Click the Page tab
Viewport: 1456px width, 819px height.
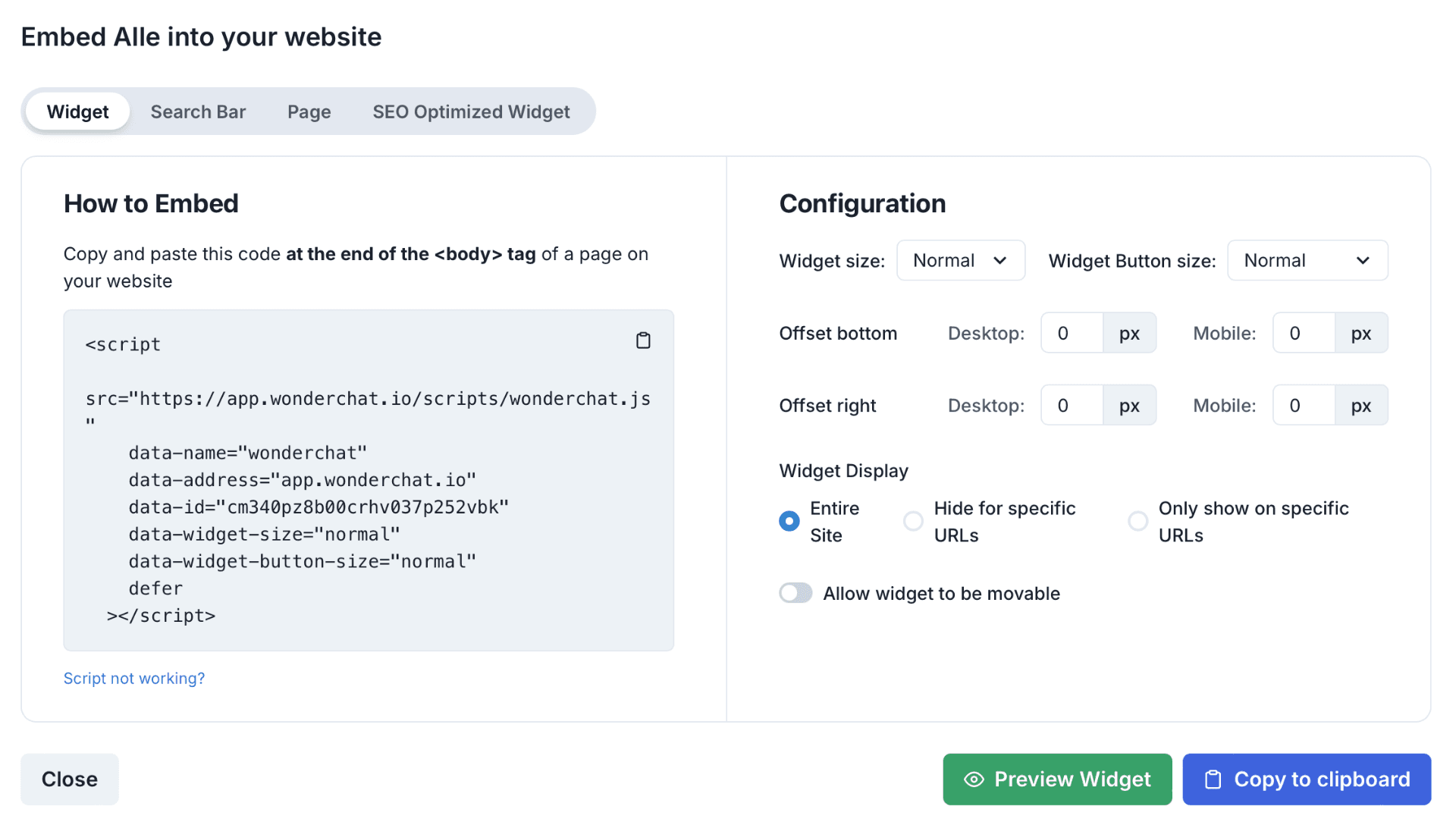click(x=309, y=111)
